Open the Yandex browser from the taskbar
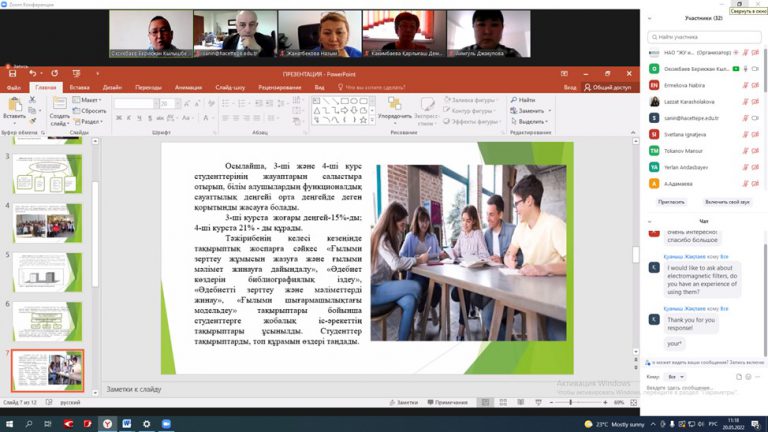Screen dimensions: 768x432 (105, 424)
